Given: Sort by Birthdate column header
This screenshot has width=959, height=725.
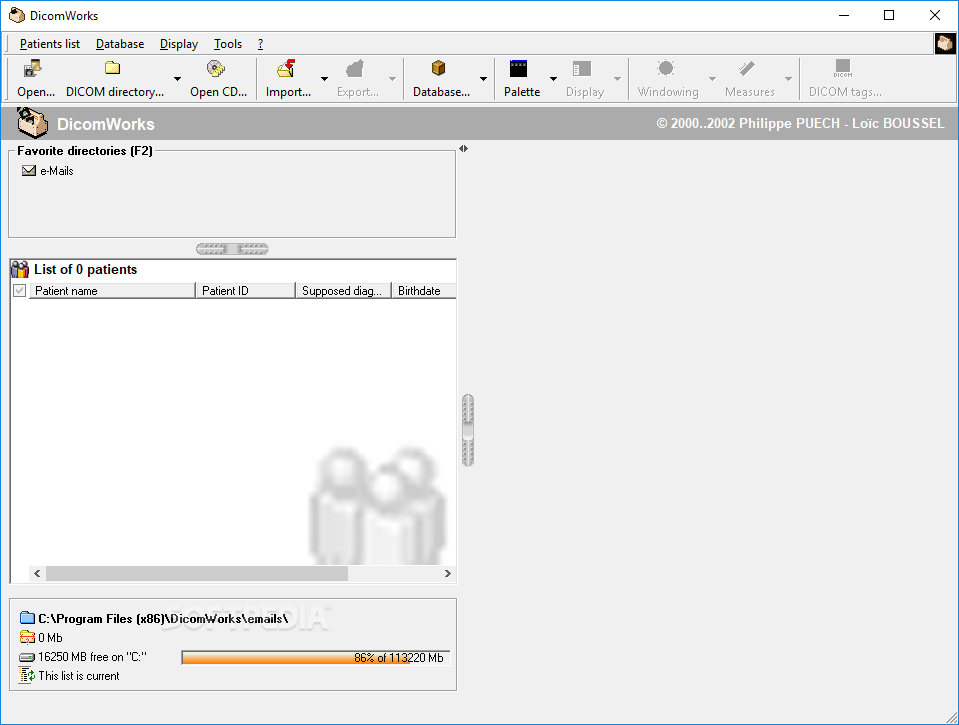Looking at the screenshot, I should pos(424,291).
